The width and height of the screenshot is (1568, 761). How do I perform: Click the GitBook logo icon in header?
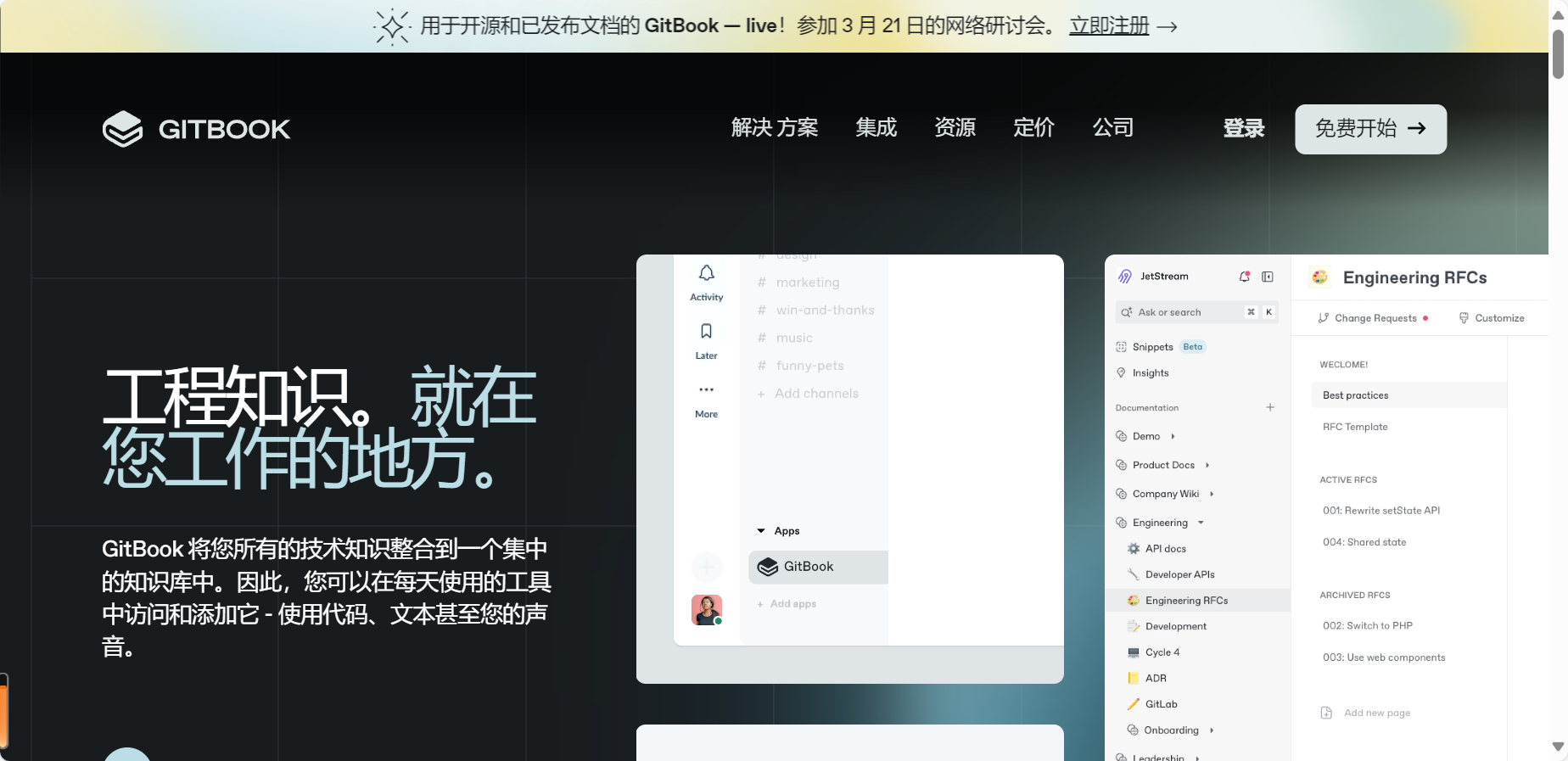[123, 129]
